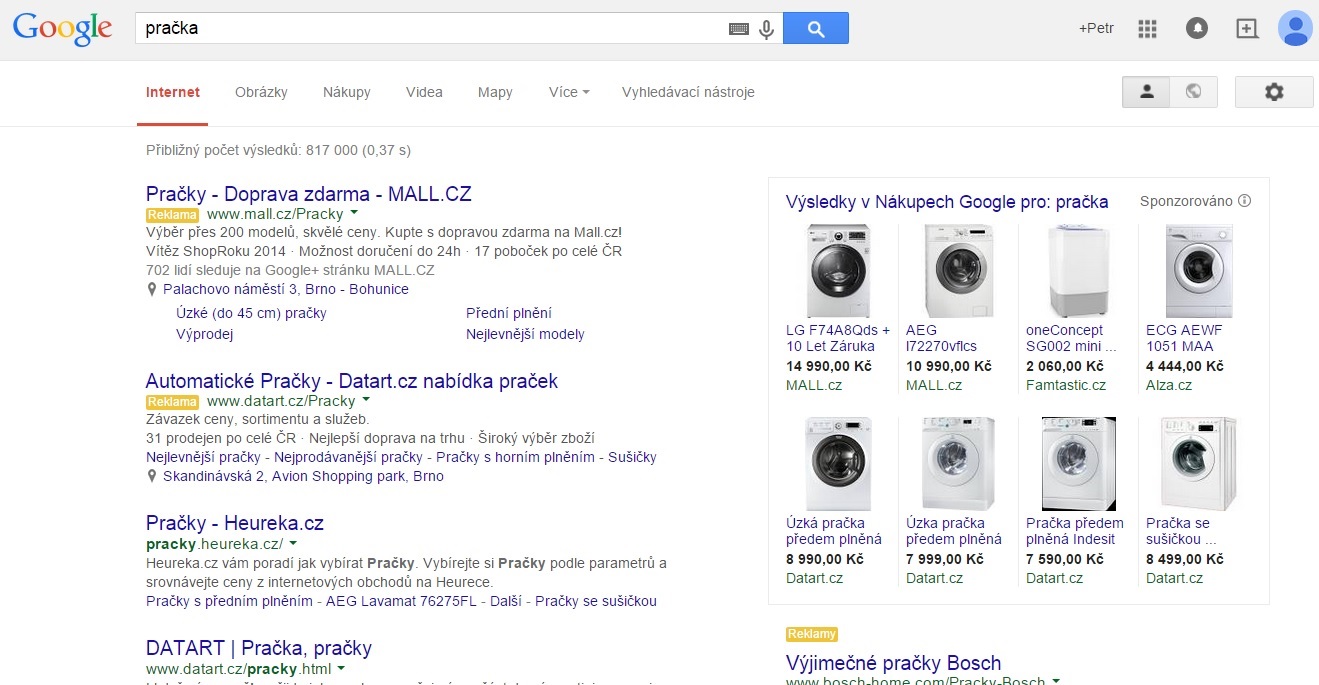Screen dimensions: 1319x685
Task: Open the DATART | Pračka, pračky result
Action: (259, 648)
